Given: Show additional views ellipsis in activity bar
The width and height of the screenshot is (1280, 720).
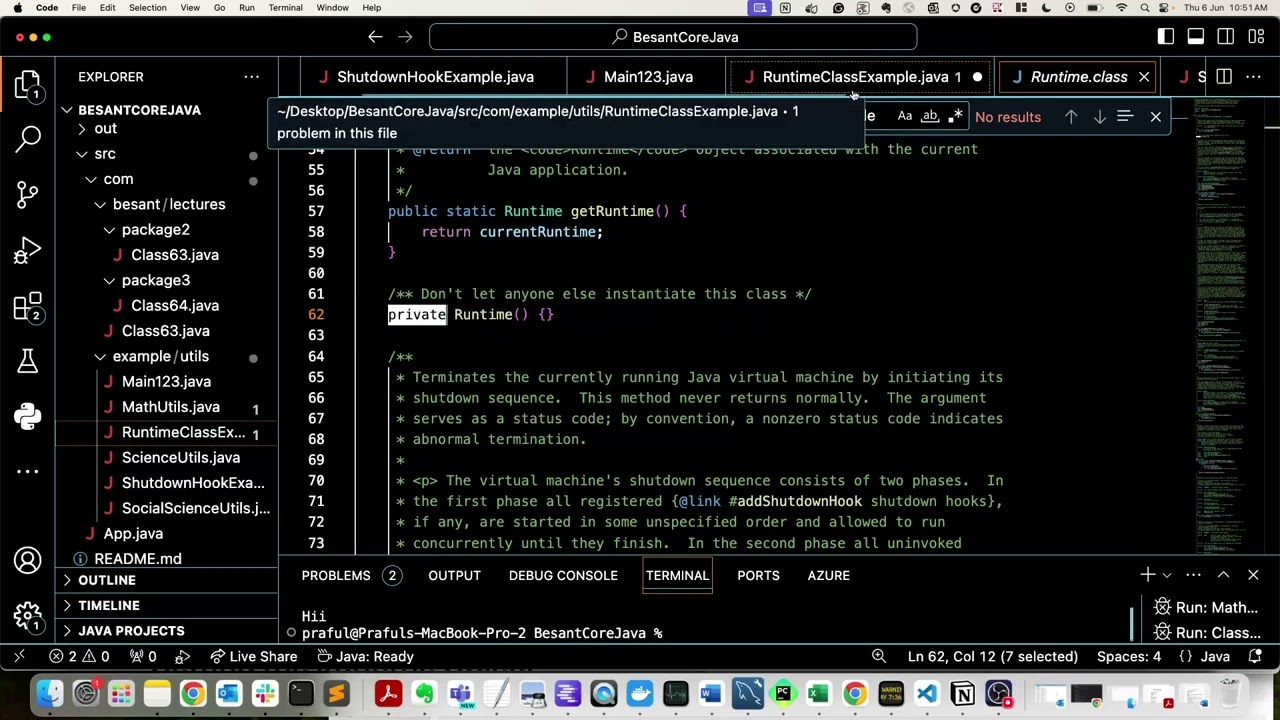Looking at the screenshot, I should click(28, 471).
